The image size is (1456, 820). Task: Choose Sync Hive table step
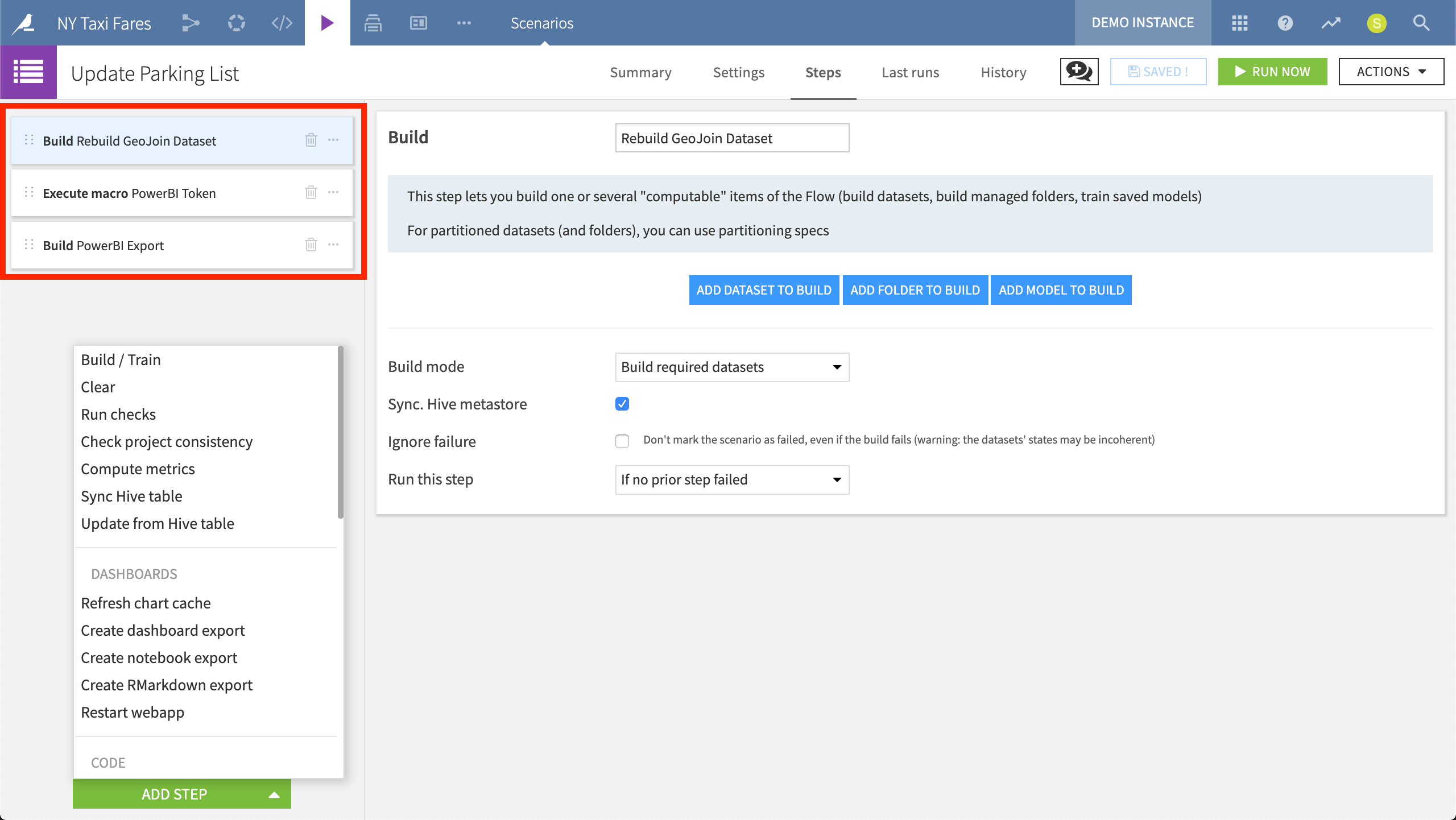coord(131,496)
